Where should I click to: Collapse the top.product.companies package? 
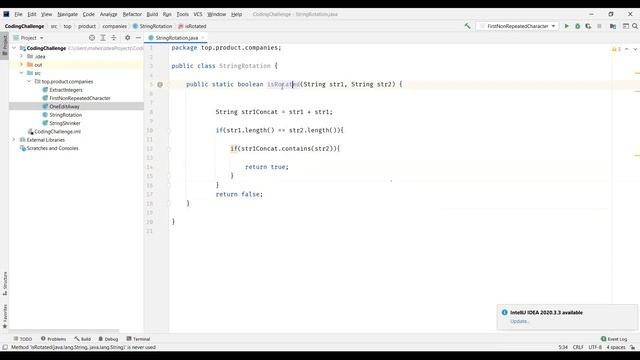pyautogui.click(x=29, y=81)
